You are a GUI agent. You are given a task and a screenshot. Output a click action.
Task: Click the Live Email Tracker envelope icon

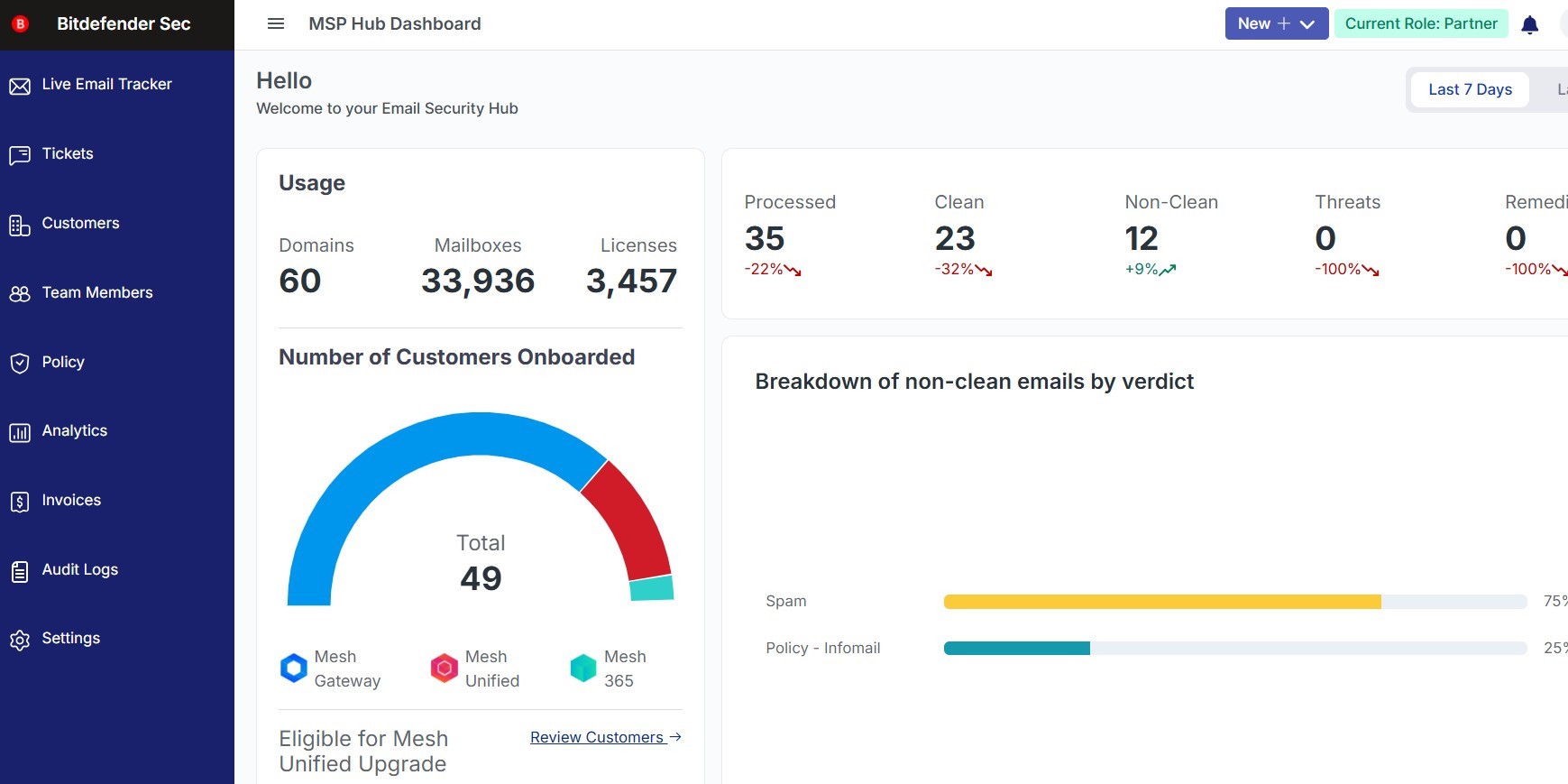[x=20, y=86]
